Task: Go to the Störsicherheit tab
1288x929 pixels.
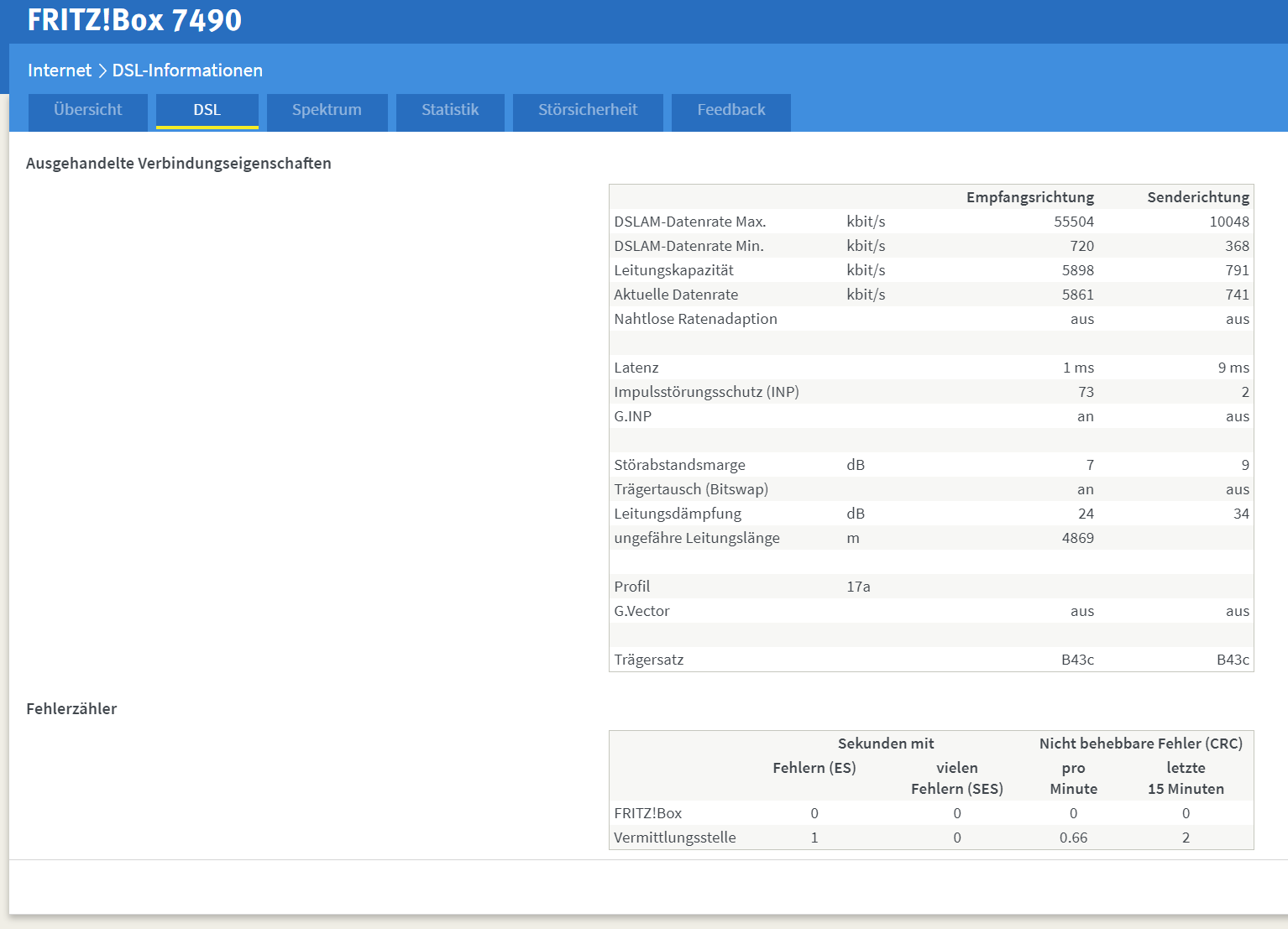Action: 588,111
